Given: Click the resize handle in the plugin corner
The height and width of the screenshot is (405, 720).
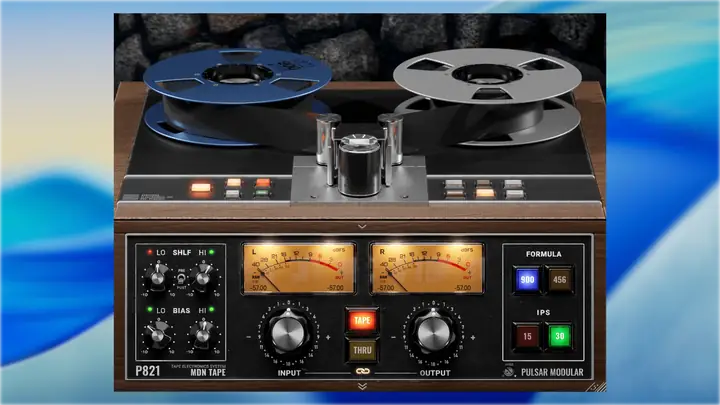Looking at the screenshot, I should (x=597, y=387).
